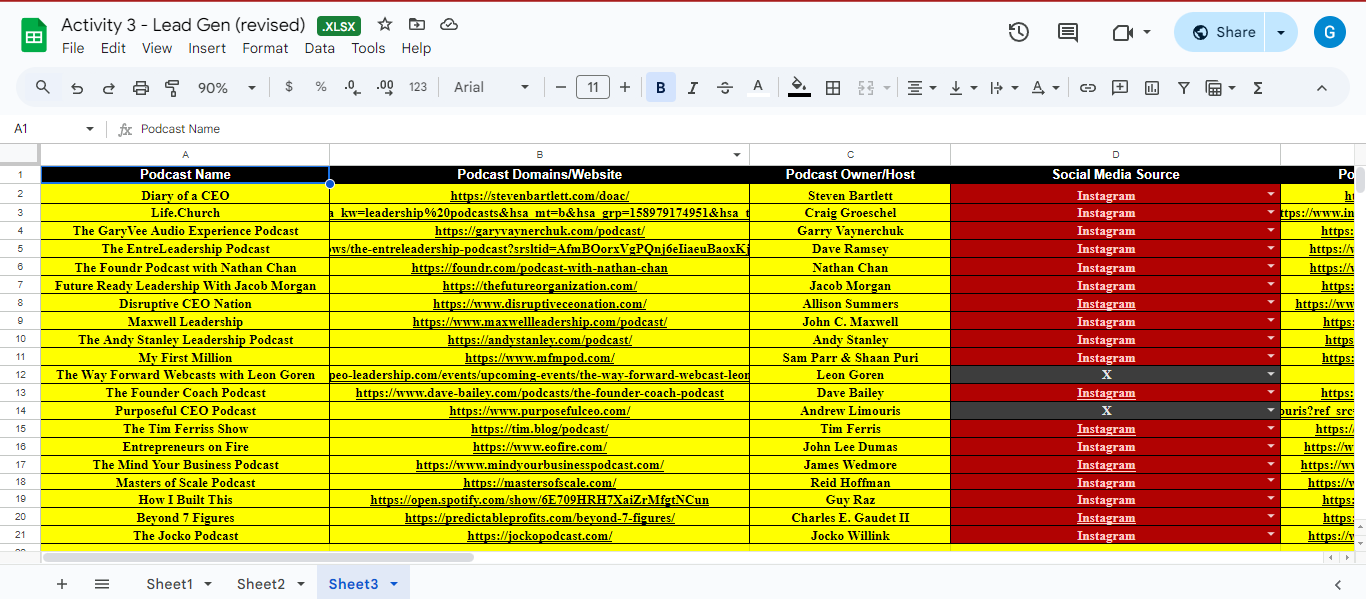Viewport: 1366px width, 599px height.
Task: Decrease font size minus button
Action: coord(561,88)
